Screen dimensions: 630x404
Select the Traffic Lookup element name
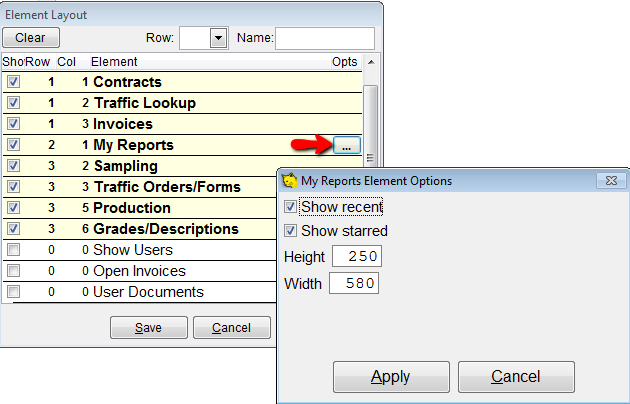(x=145, y=103)
